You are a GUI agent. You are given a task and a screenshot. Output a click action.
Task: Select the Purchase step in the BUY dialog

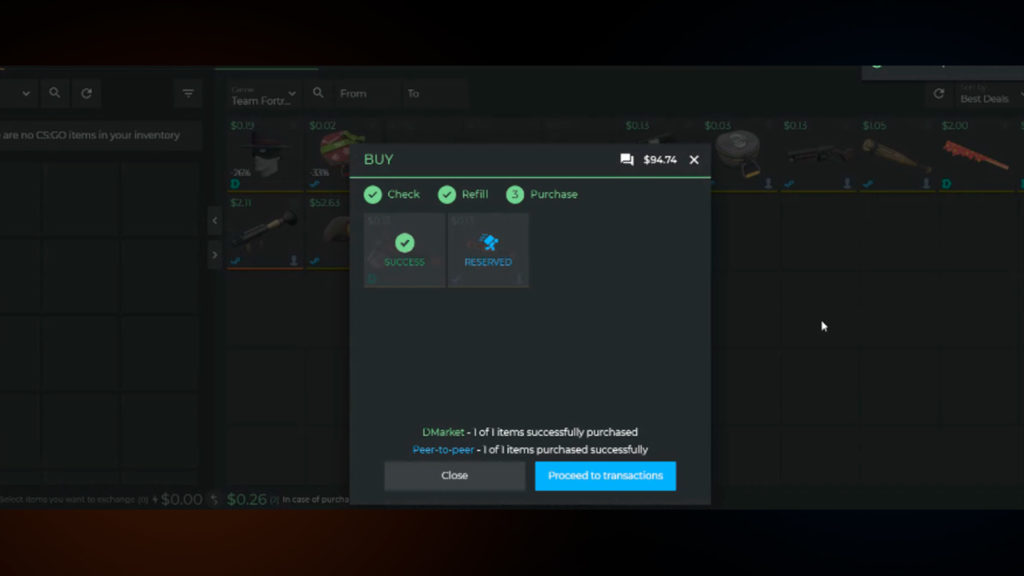coord(542,195)
